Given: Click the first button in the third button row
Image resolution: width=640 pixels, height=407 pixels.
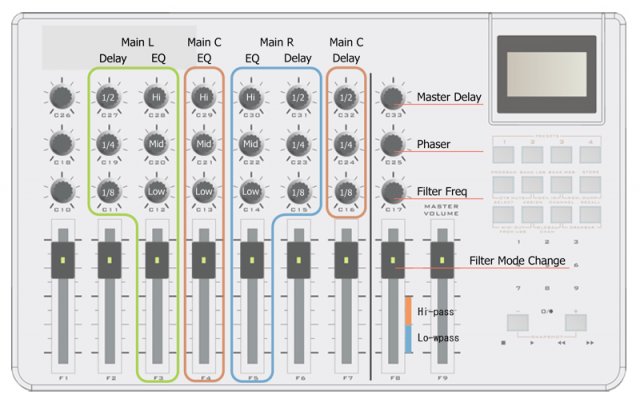Looking at the screenshot, I should tap(503, 215).
